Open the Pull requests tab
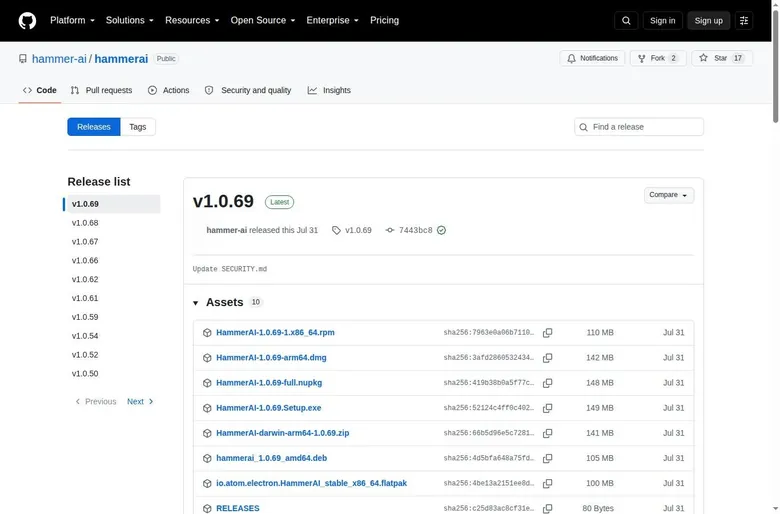780x514 pixels. [x=101, y=90]
